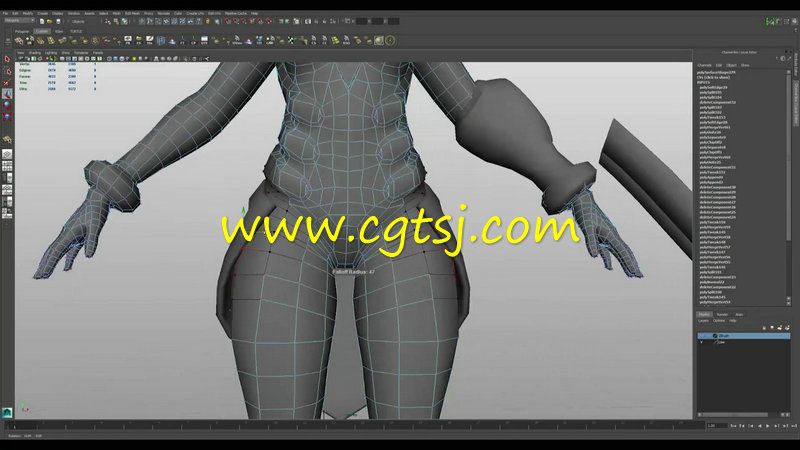Open viewport Lighting menu
The image size is (800, 450).
[x=51, y=53]
